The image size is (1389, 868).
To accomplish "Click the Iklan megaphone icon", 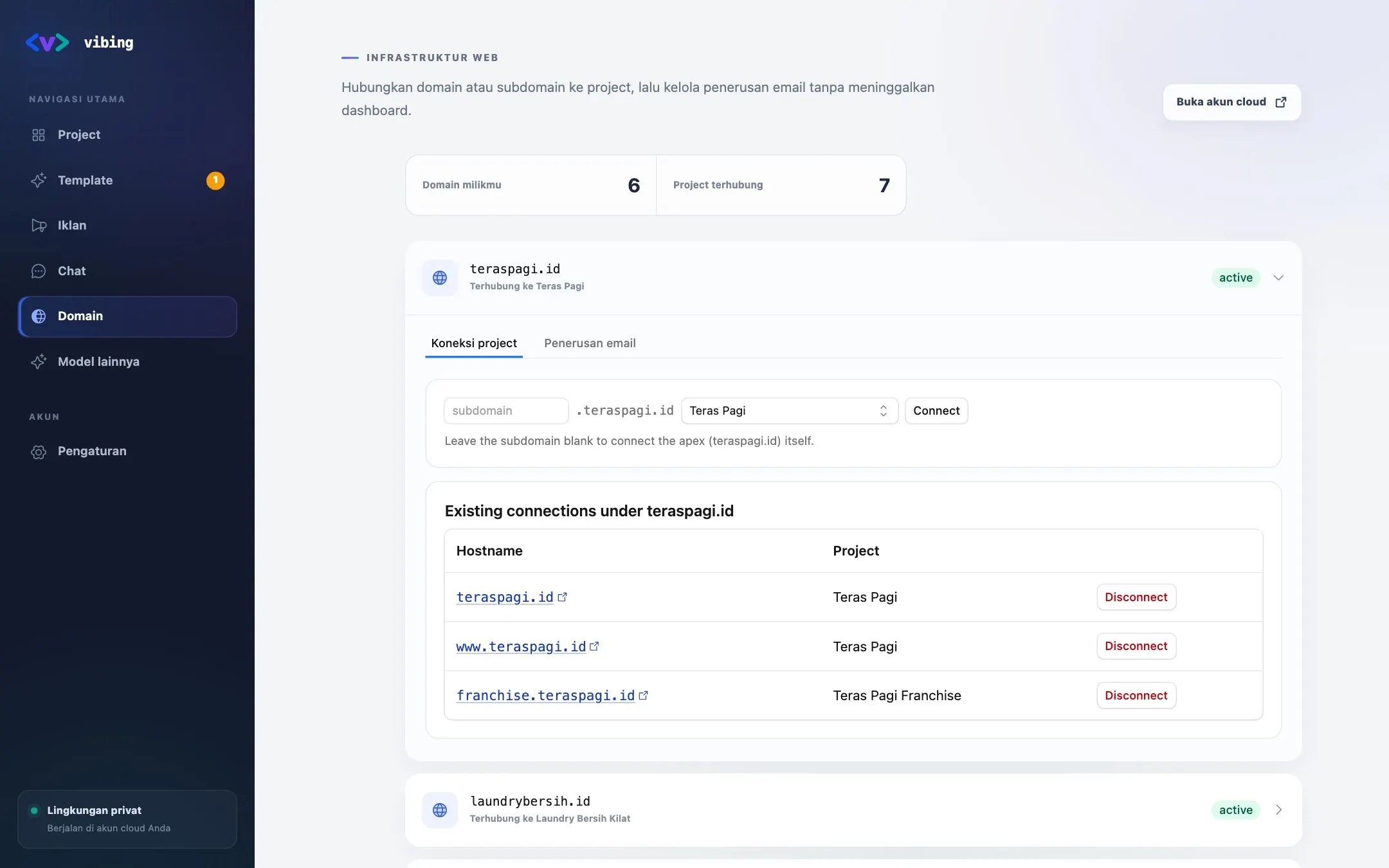I will tap(39, 226).
